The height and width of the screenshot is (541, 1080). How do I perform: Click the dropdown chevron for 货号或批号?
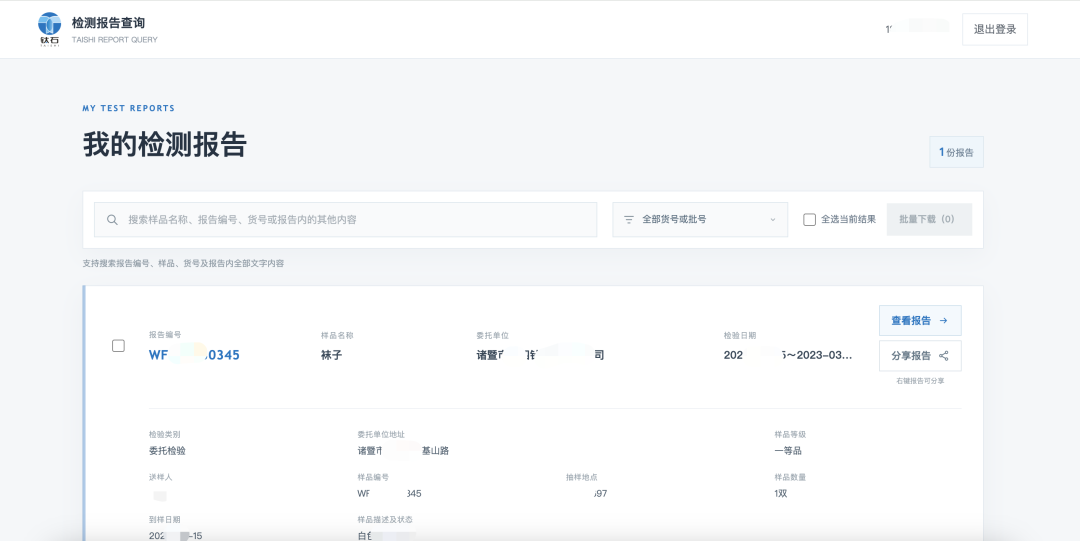click(x=773, y=220)
